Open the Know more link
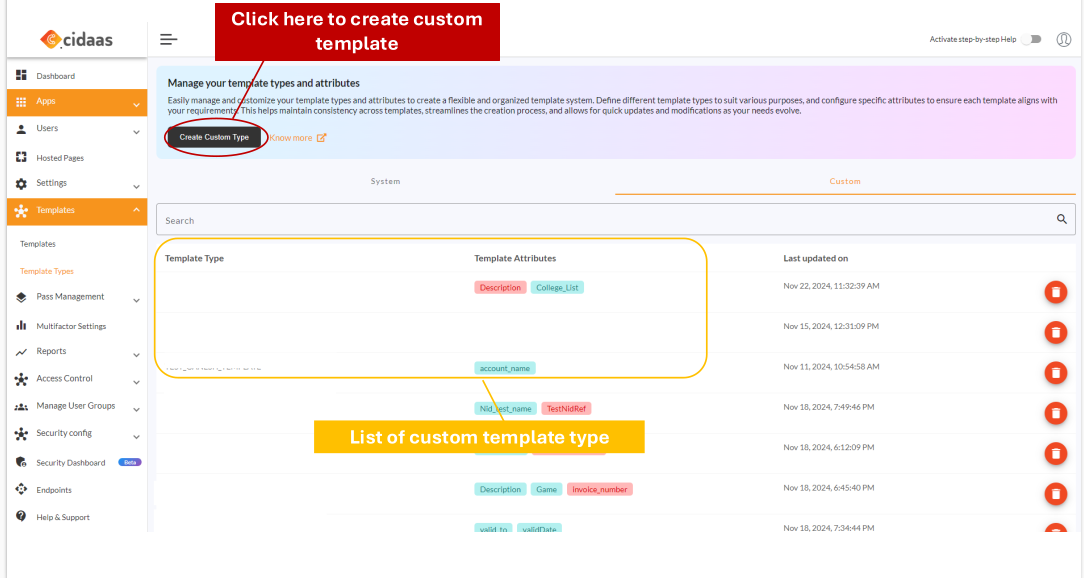The image size is (1084, 578). (x=293, y=136)
